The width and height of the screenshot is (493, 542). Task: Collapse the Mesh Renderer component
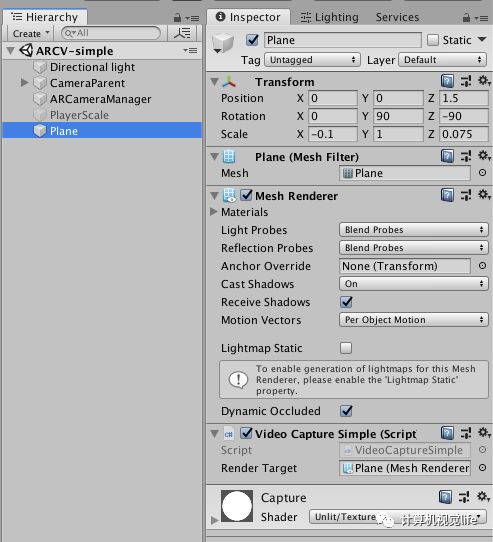[214, 196]
